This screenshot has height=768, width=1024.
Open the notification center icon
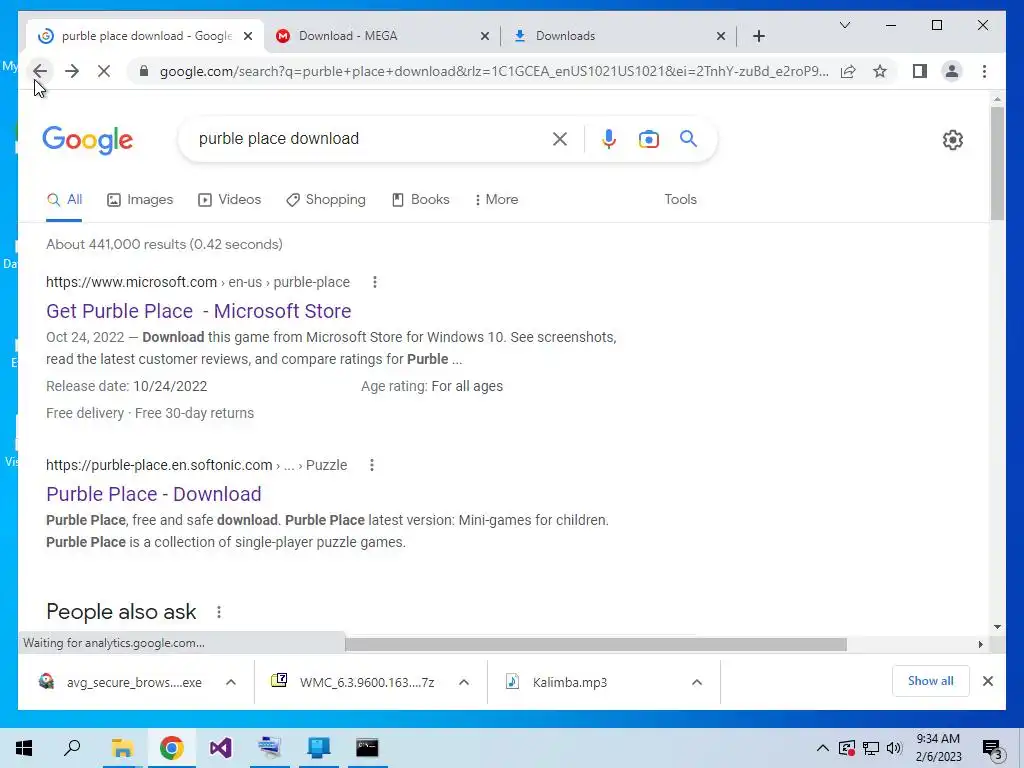(x=991, y=749)
